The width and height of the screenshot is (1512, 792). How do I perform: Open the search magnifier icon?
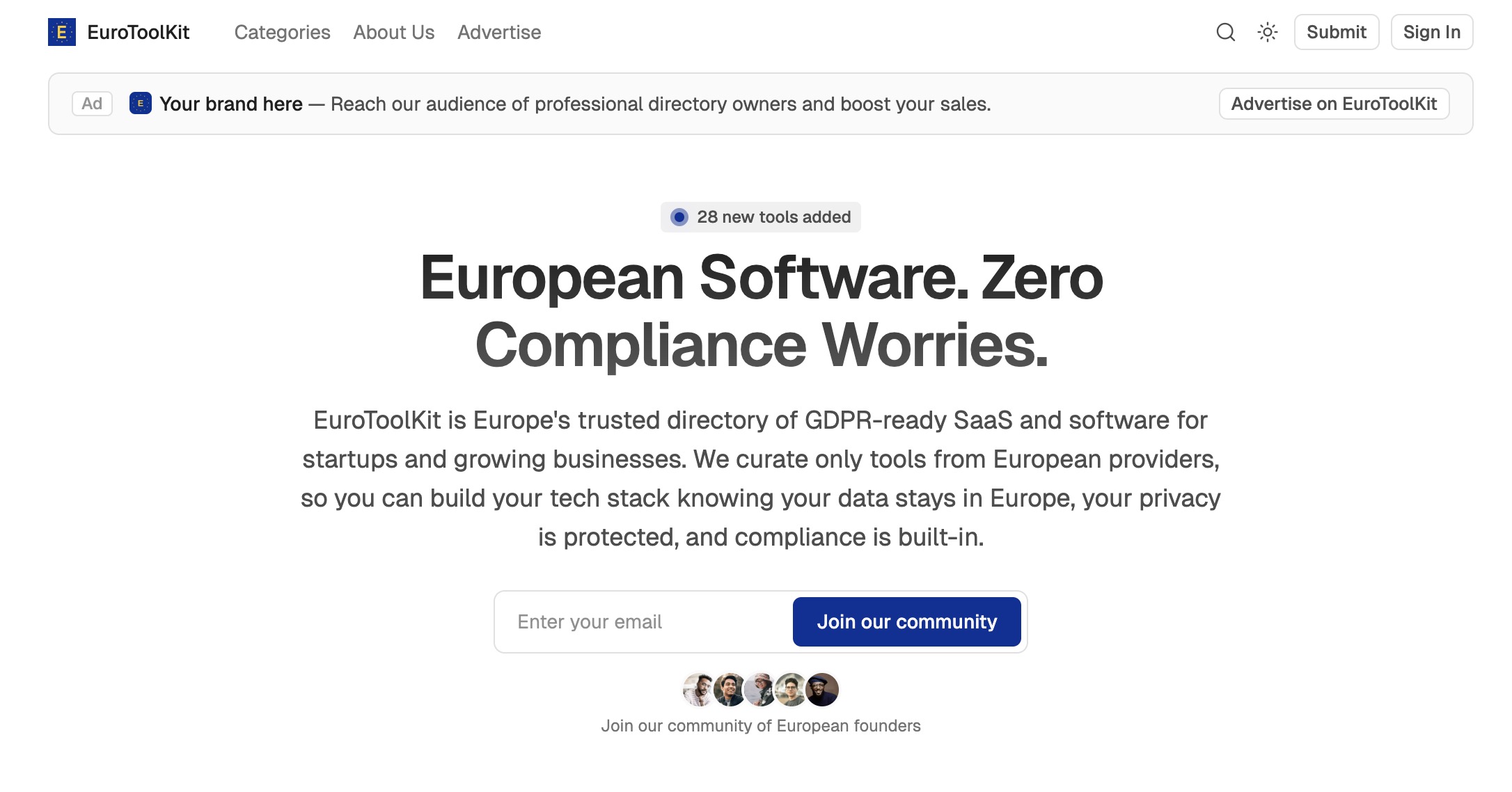coord(1225,32)
